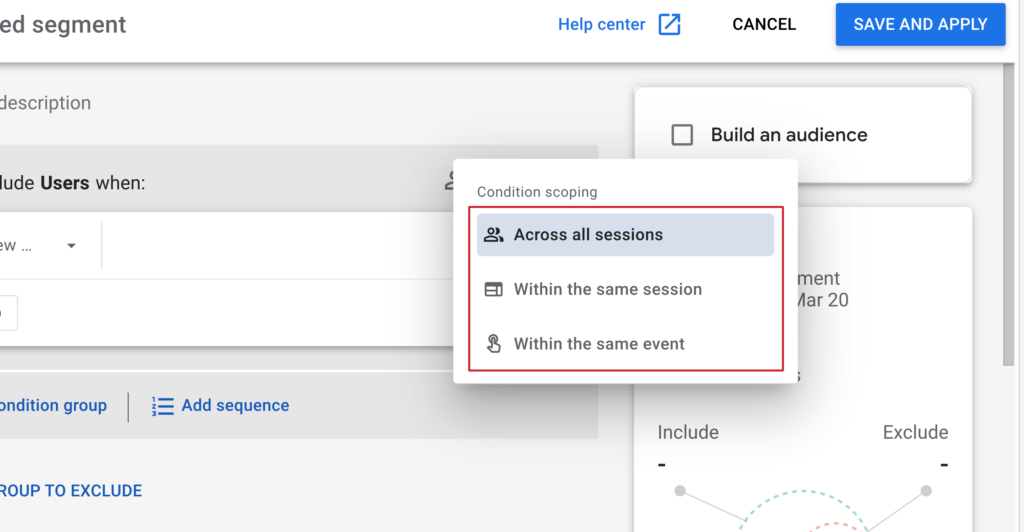Click the numbered-list icon beside Add sequence
This screenshot has width=1024, height=532.
pos(162,406)
